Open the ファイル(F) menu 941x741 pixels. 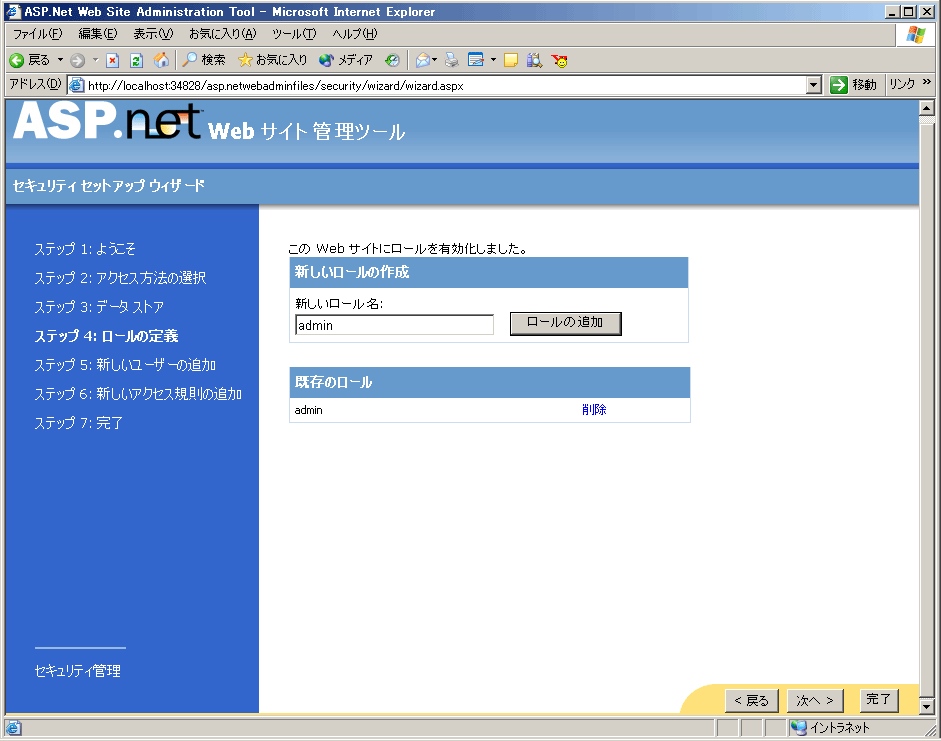tap(38, 34)
